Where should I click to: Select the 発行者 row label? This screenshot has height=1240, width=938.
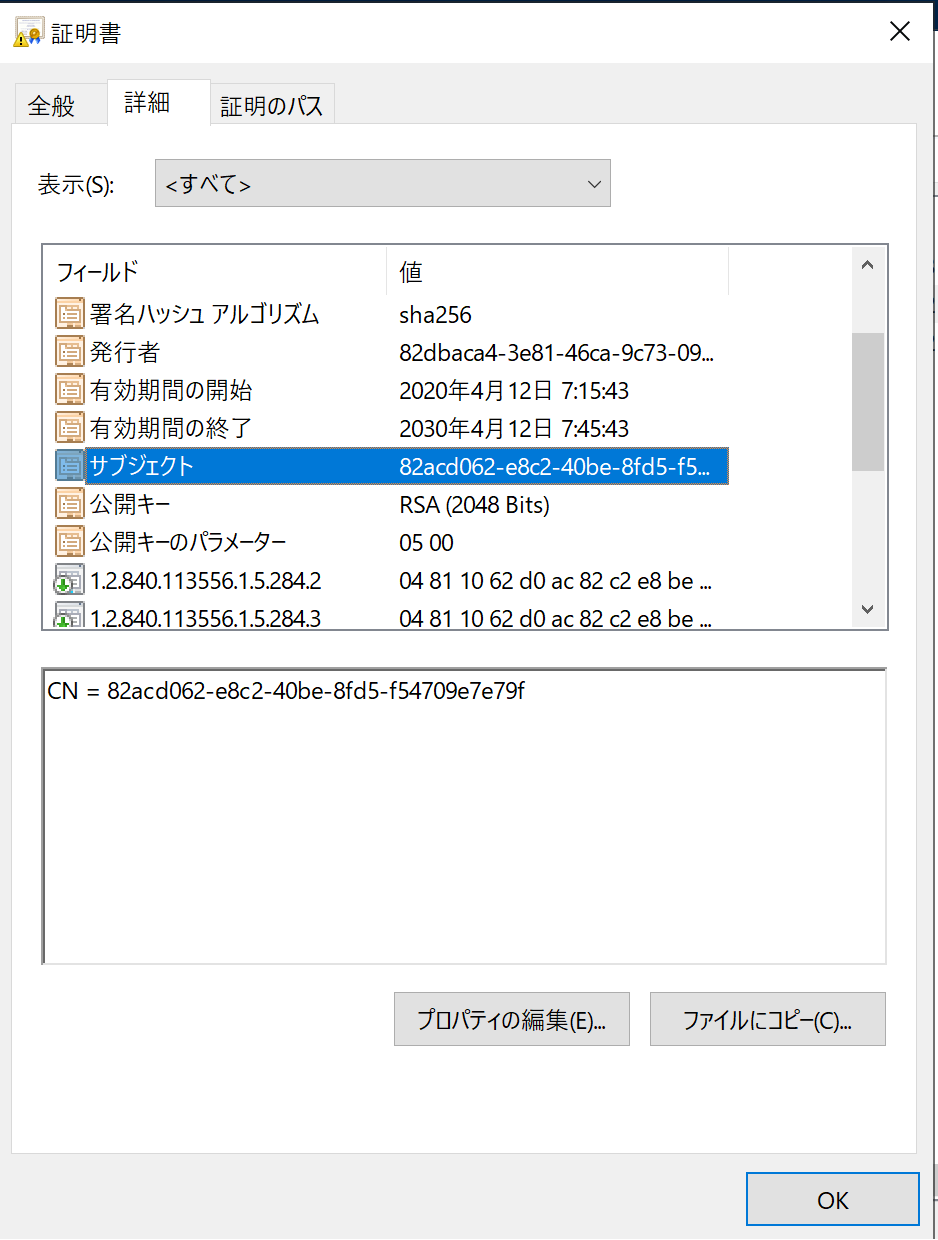(124, 352)
